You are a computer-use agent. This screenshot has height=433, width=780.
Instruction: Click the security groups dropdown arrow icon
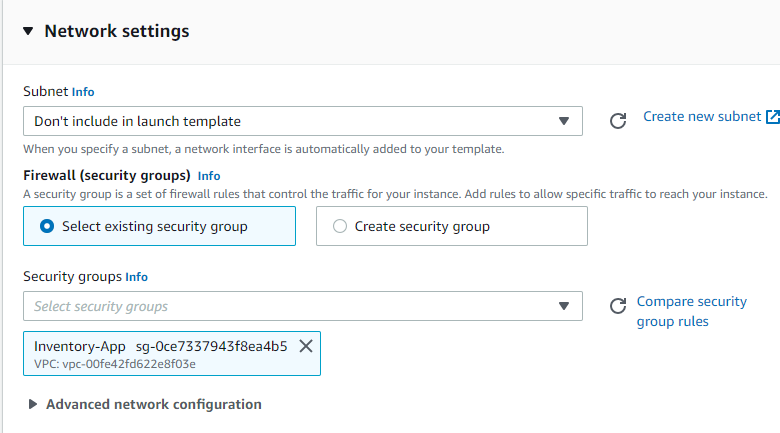tap(563, 306)
